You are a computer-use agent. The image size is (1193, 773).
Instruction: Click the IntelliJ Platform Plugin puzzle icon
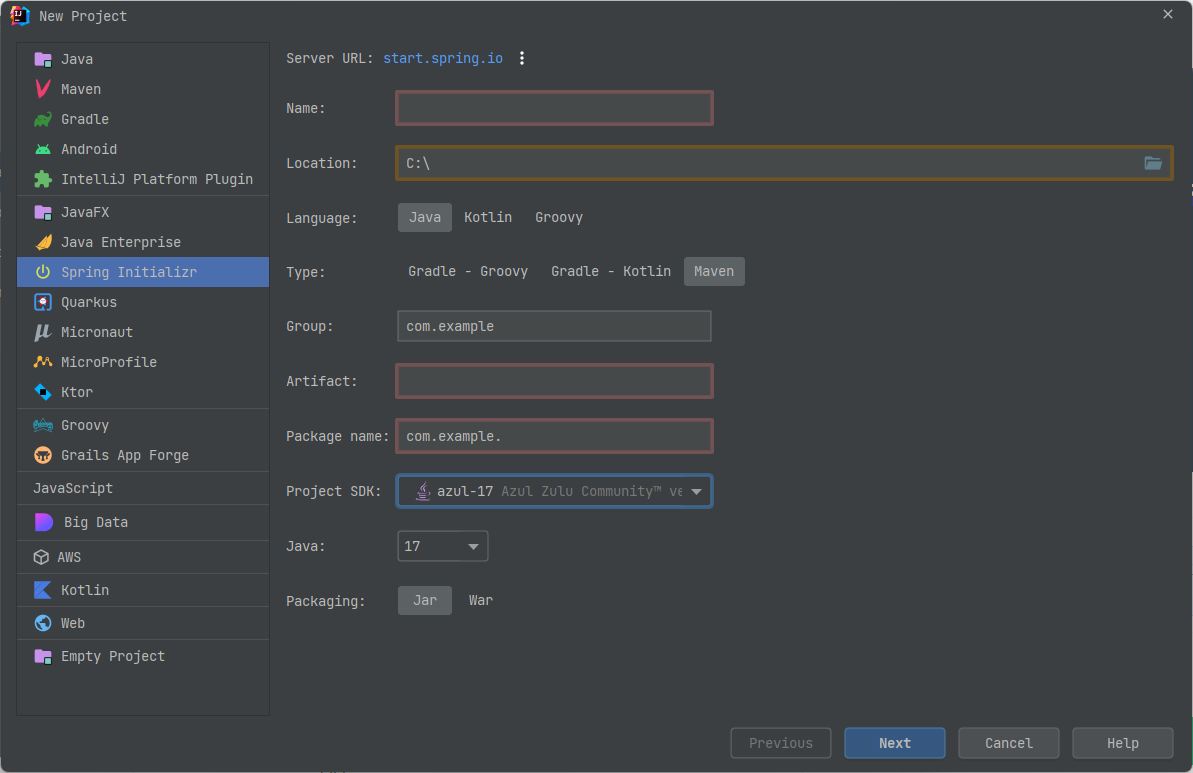[x=43, y=180]
